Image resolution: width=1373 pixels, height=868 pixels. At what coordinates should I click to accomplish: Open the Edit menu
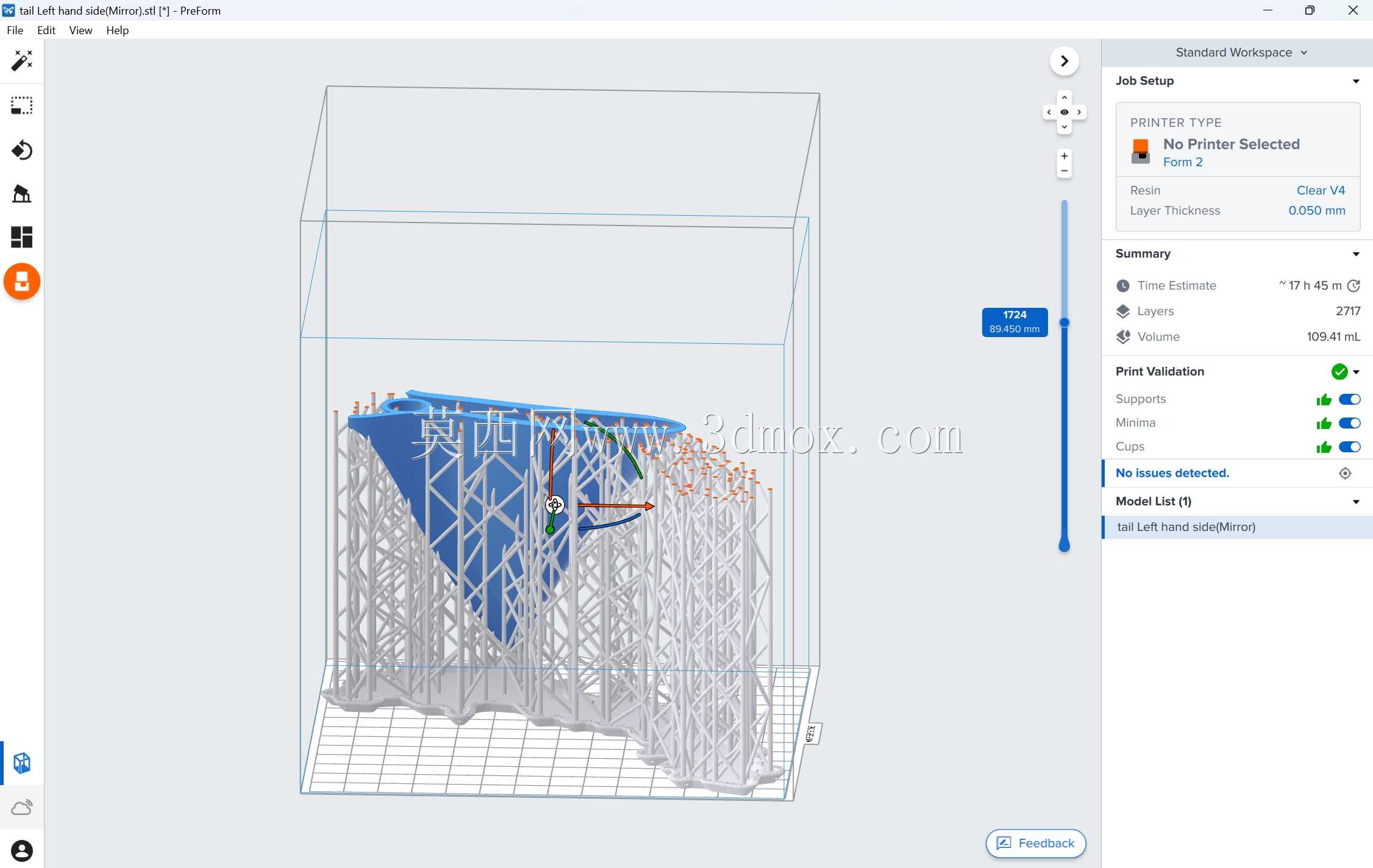(46, 30)
